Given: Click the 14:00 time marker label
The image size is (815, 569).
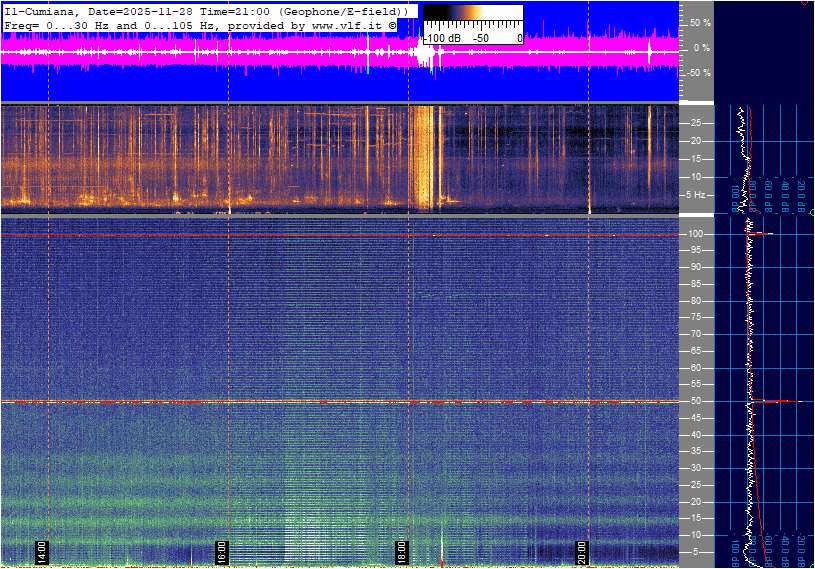Looking at the screenshot, I should [42, 552].
